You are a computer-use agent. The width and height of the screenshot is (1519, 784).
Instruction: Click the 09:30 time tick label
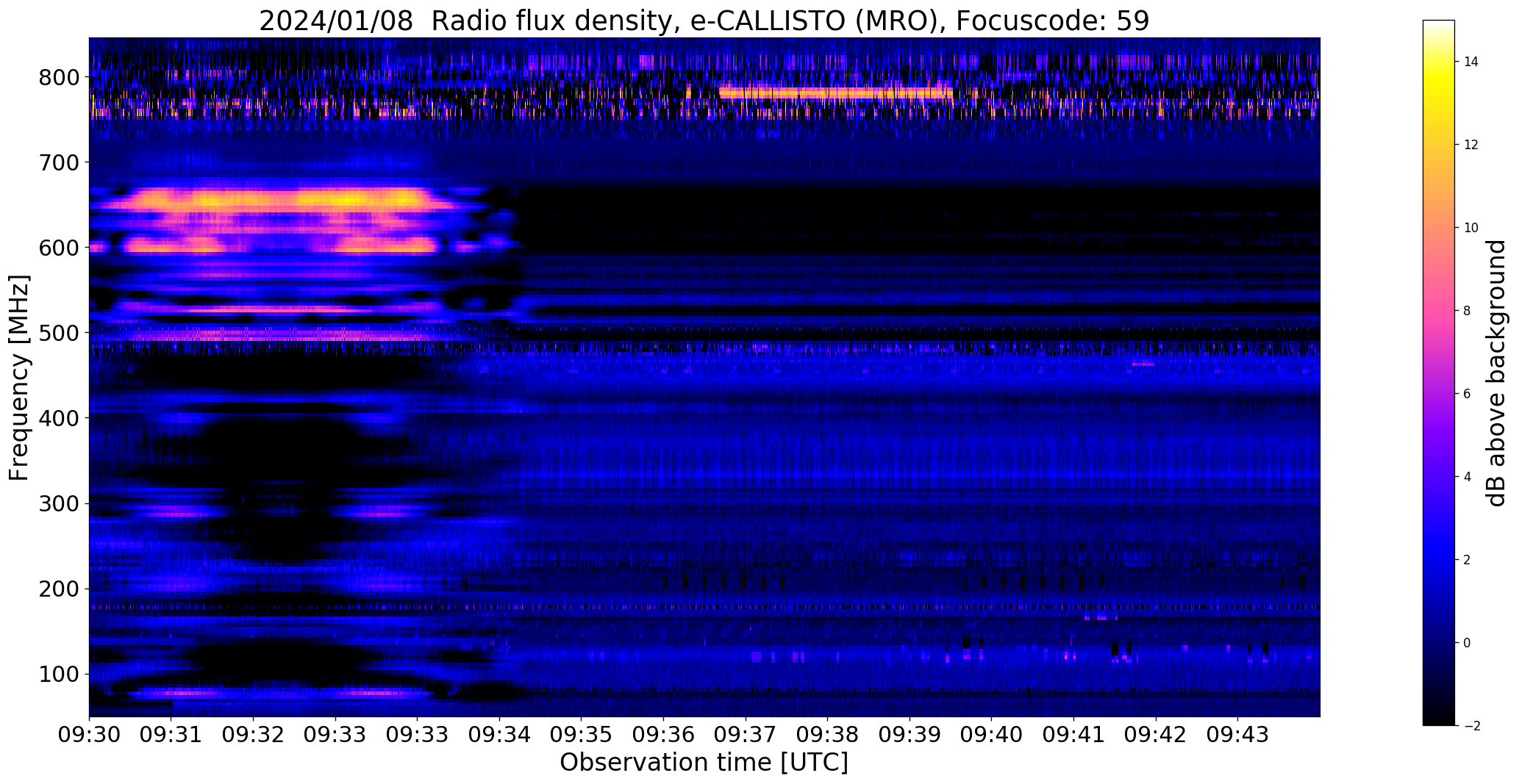pyautogui.click(x=90, y=735)
